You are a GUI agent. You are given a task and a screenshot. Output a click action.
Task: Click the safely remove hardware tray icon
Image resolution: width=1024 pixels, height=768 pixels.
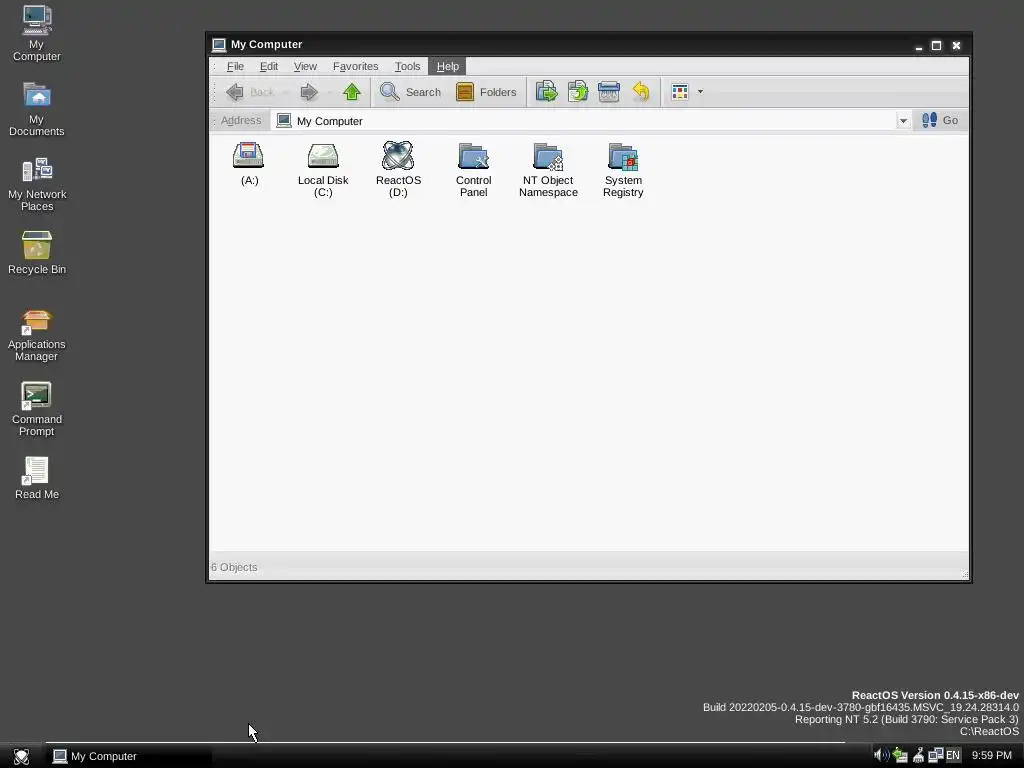[901, 756]
